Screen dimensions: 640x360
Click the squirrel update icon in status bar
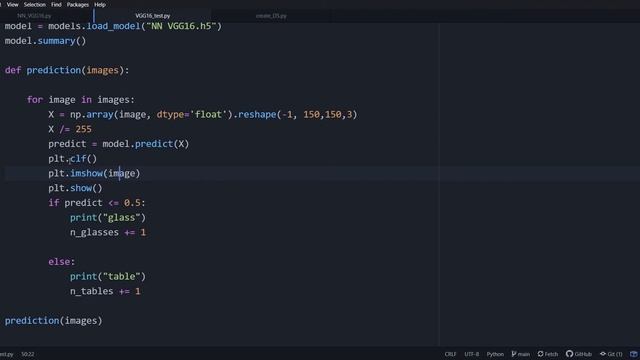634,354
